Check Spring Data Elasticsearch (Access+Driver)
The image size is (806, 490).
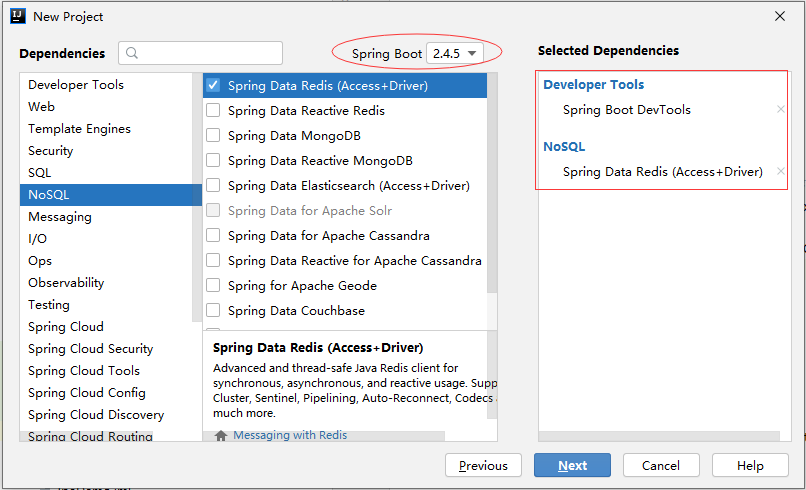tap(213, 185)
